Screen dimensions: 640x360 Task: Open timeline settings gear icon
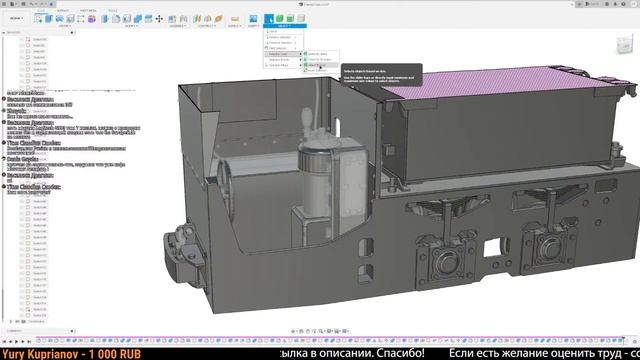point(635,341)
